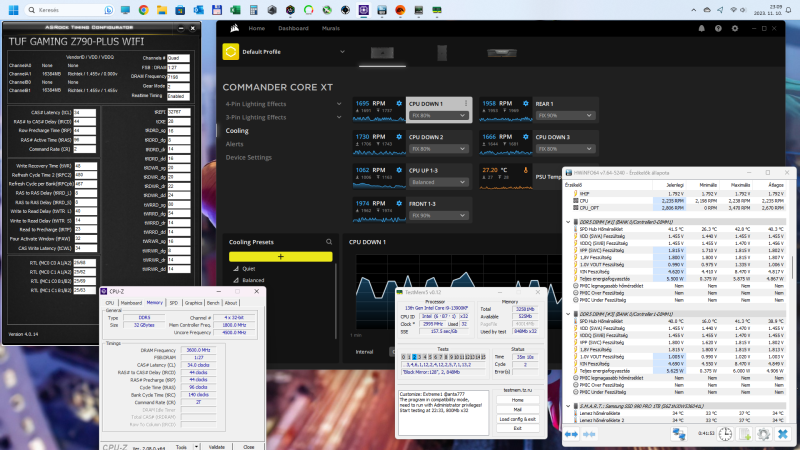Screen dimensions: 800x450
Task: Open HWiNFO sensor settings gear icon
Action: click(x=764, y=434)
